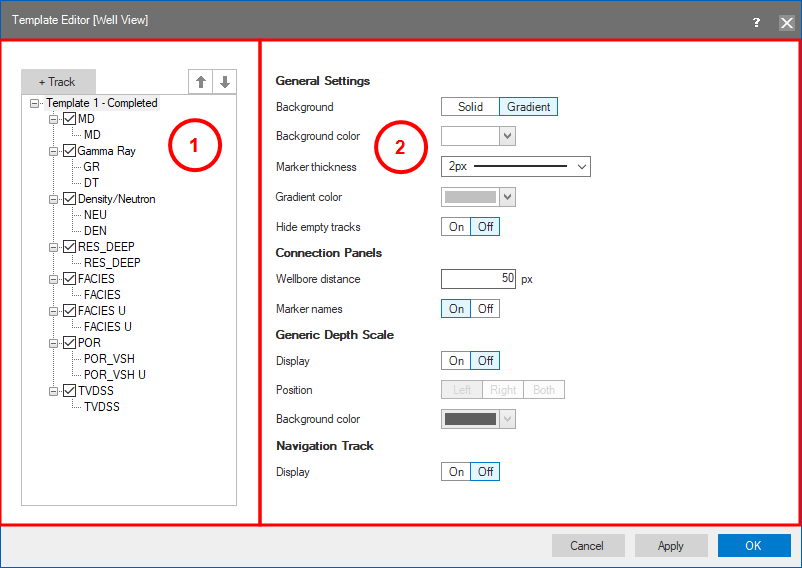Uncheck the Gamma Ray track checkbox
The width and height of the screenshot is (802, 568).
pos(69,151)
